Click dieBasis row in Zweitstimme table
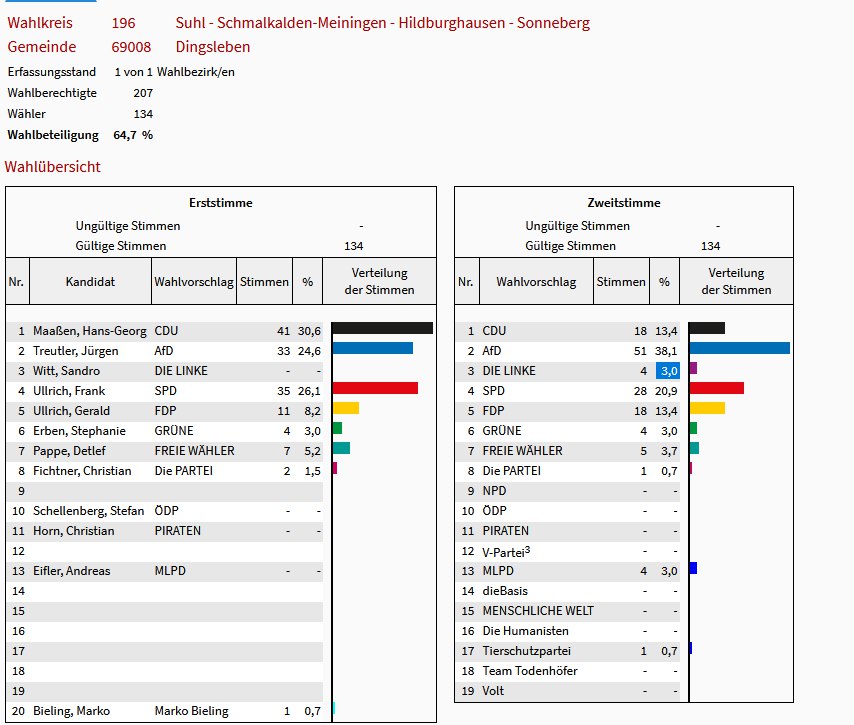The width and height of the screenshot is (854, 725). 567,591
